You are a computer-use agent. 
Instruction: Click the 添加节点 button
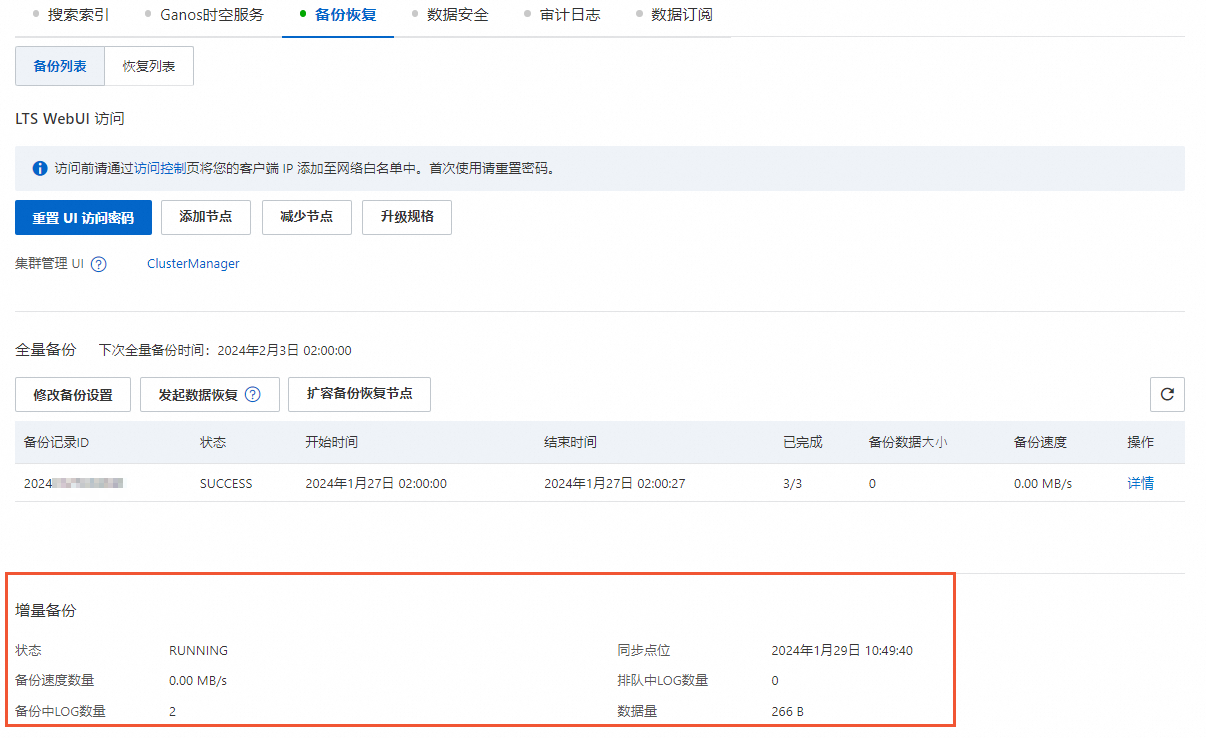[206, 217]
